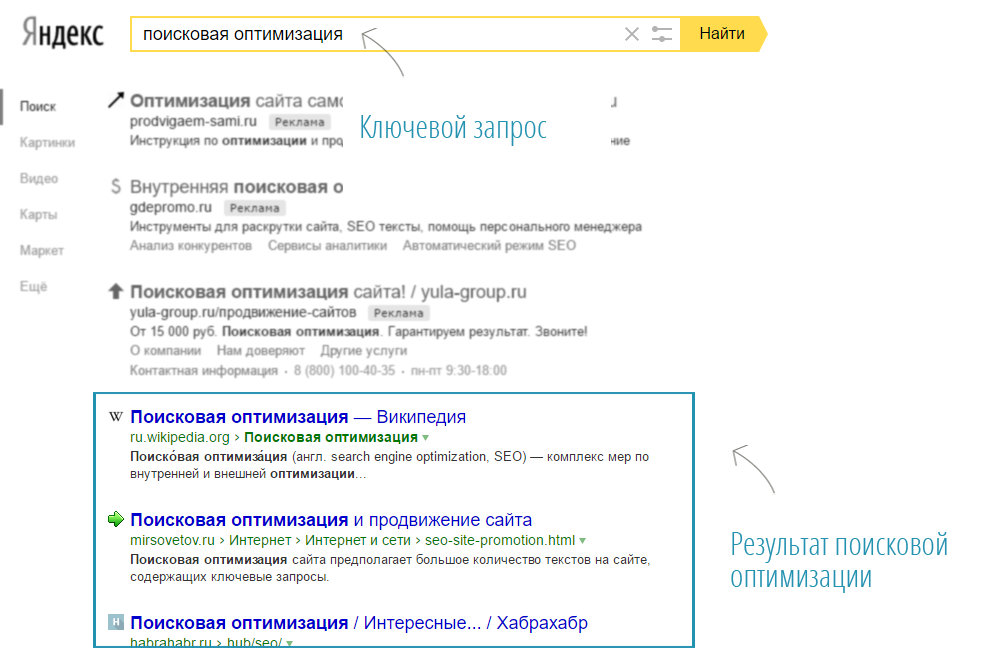Click the Wikipedia W favicon
Viewport: 993px width, 648px height.
(x=116, y=417)
